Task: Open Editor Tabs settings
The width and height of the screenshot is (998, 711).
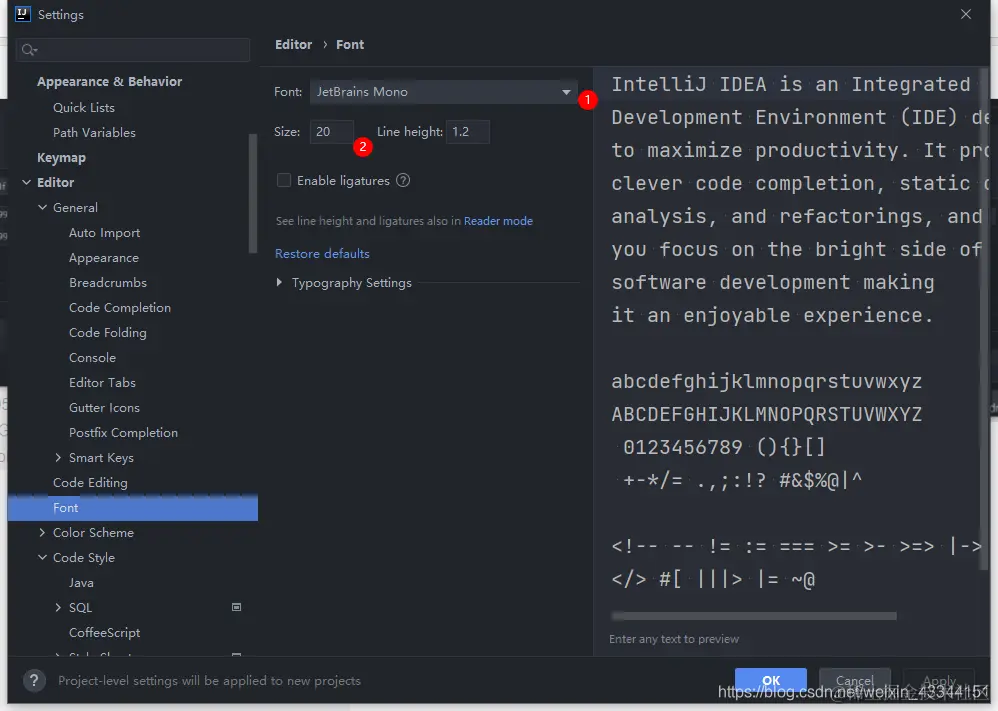Action: tap(102, 383)
